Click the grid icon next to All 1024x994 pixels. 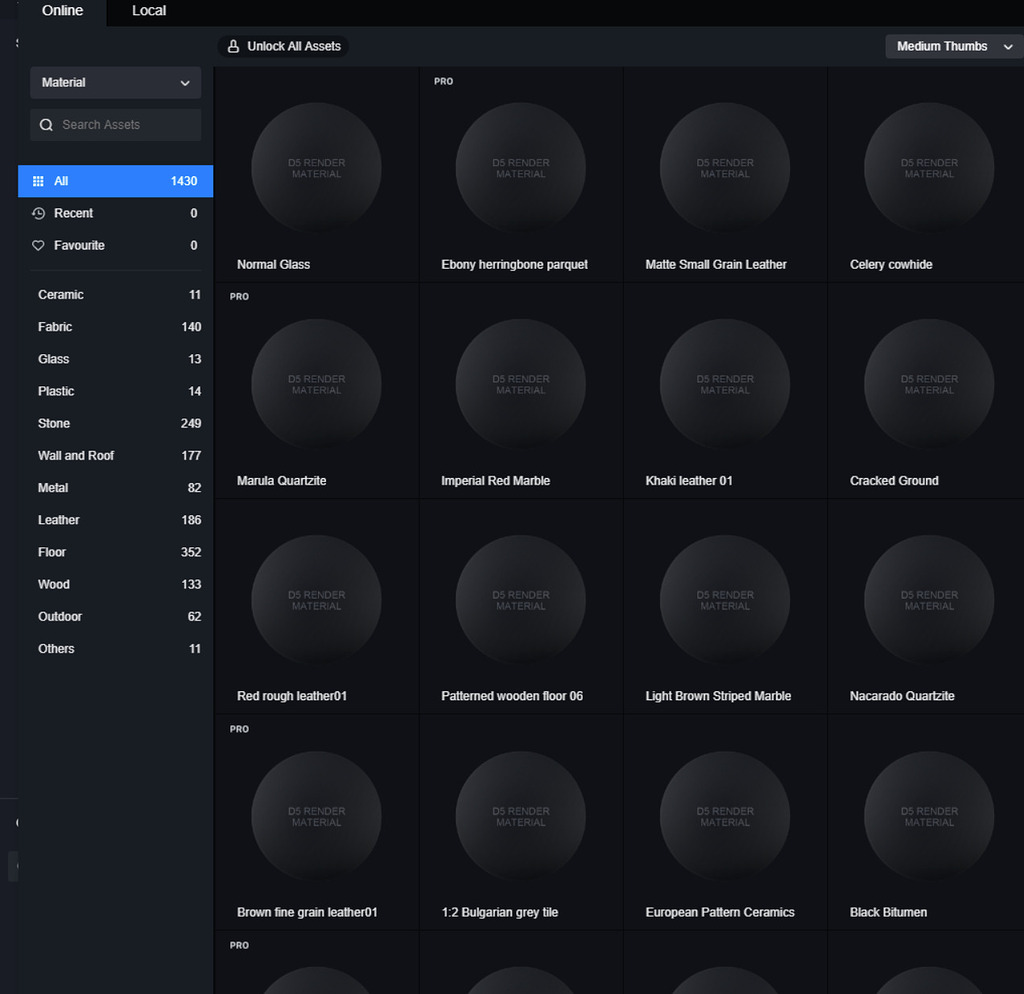click(x=39, y=181)
